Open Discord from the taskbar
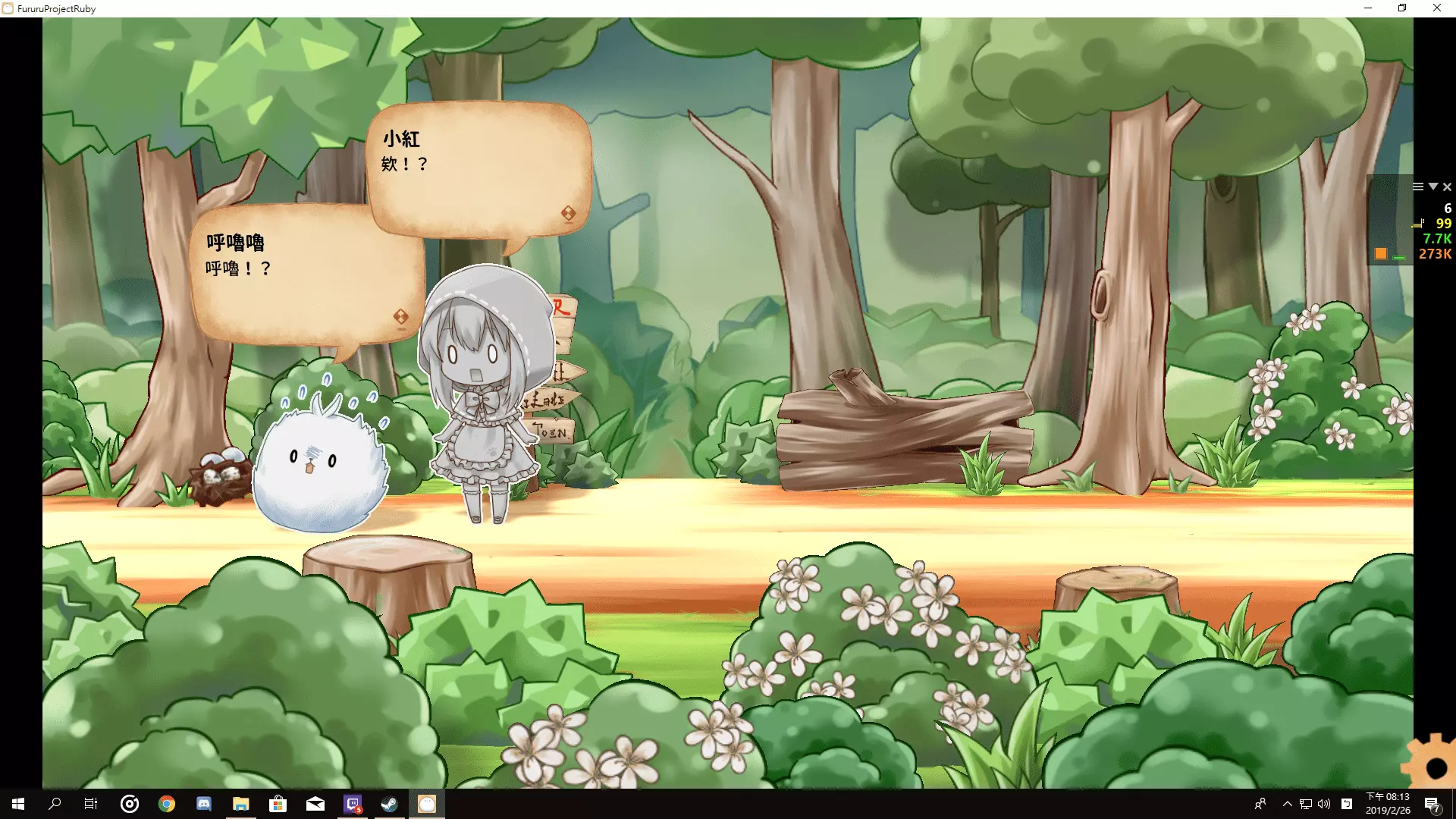The width and height of the screenshot is (1456, 819). (x=204, y=804)
